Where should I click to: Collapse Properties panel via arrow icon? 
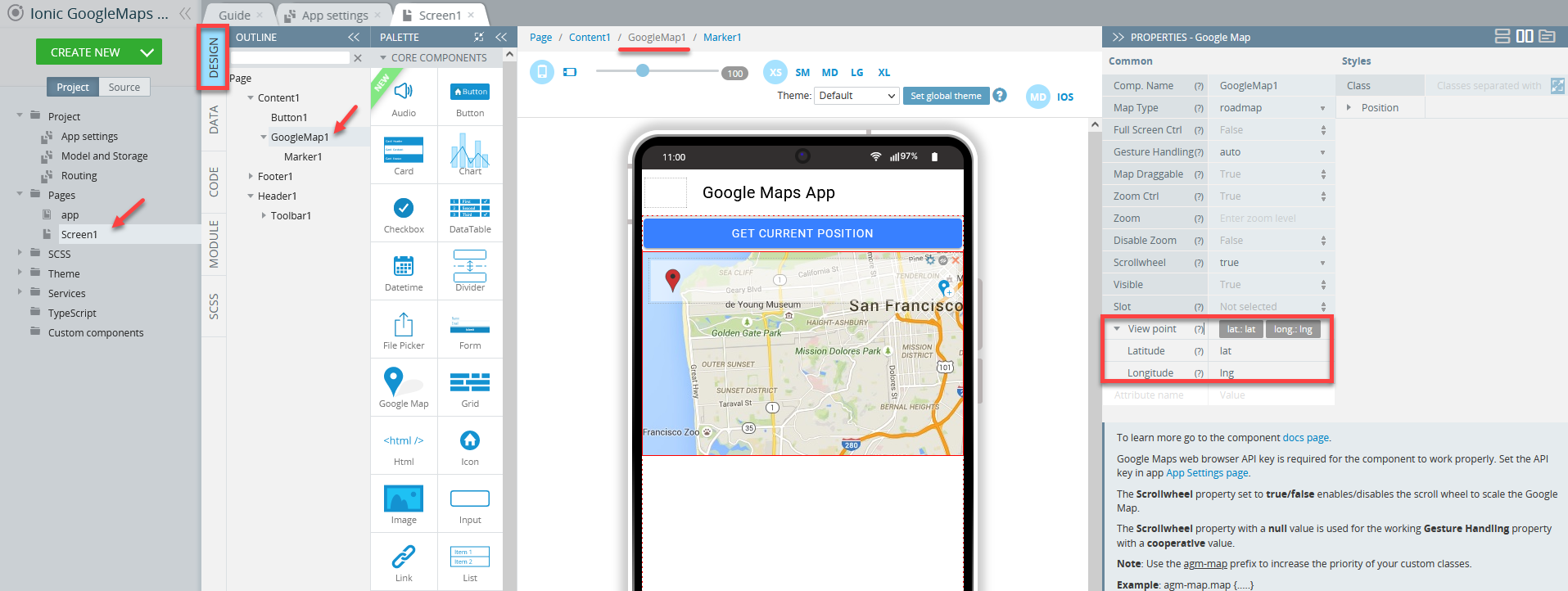point(1118,37)
